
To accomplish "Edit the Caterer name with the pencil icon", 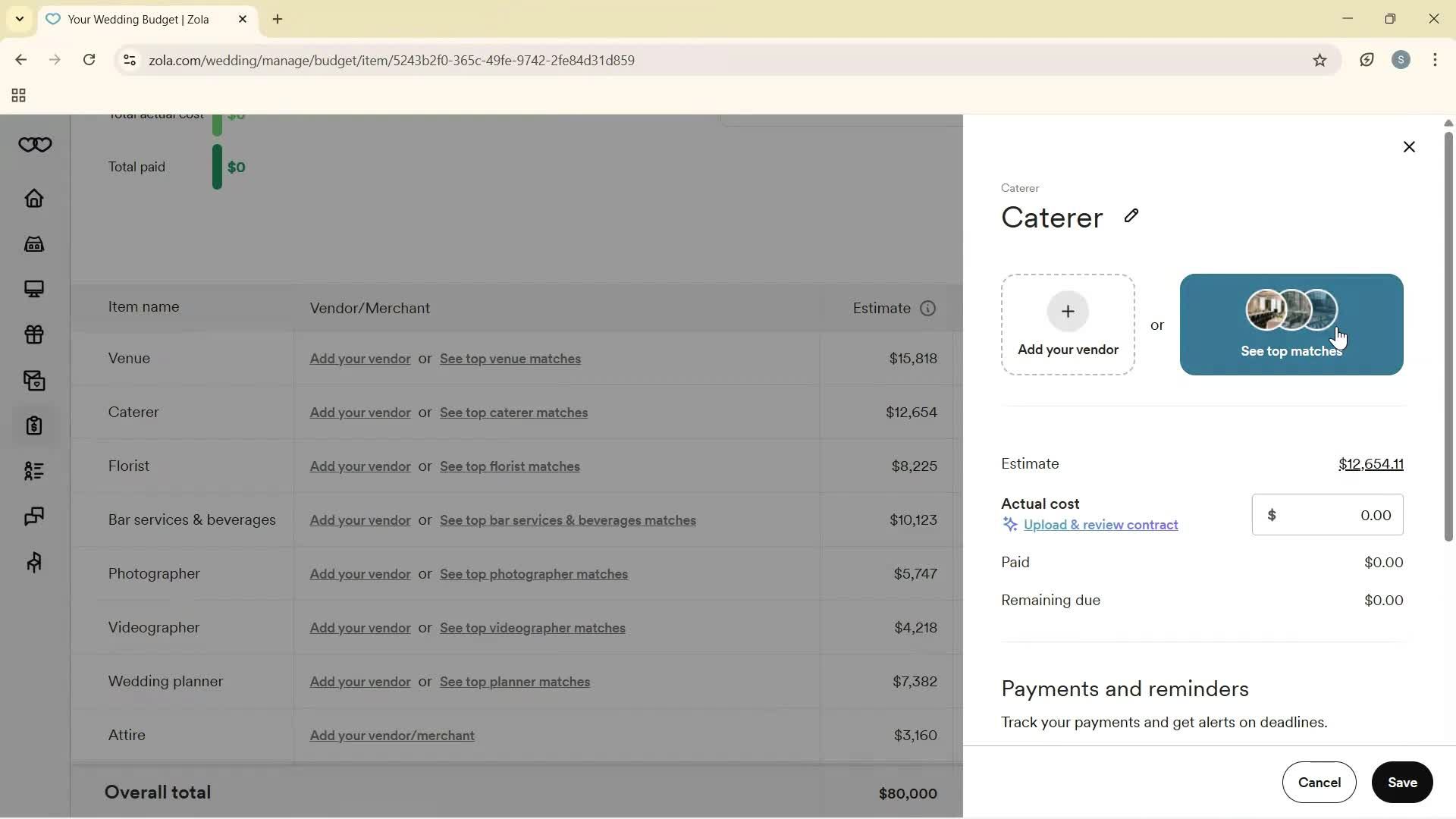I will tap(1131, 217).
